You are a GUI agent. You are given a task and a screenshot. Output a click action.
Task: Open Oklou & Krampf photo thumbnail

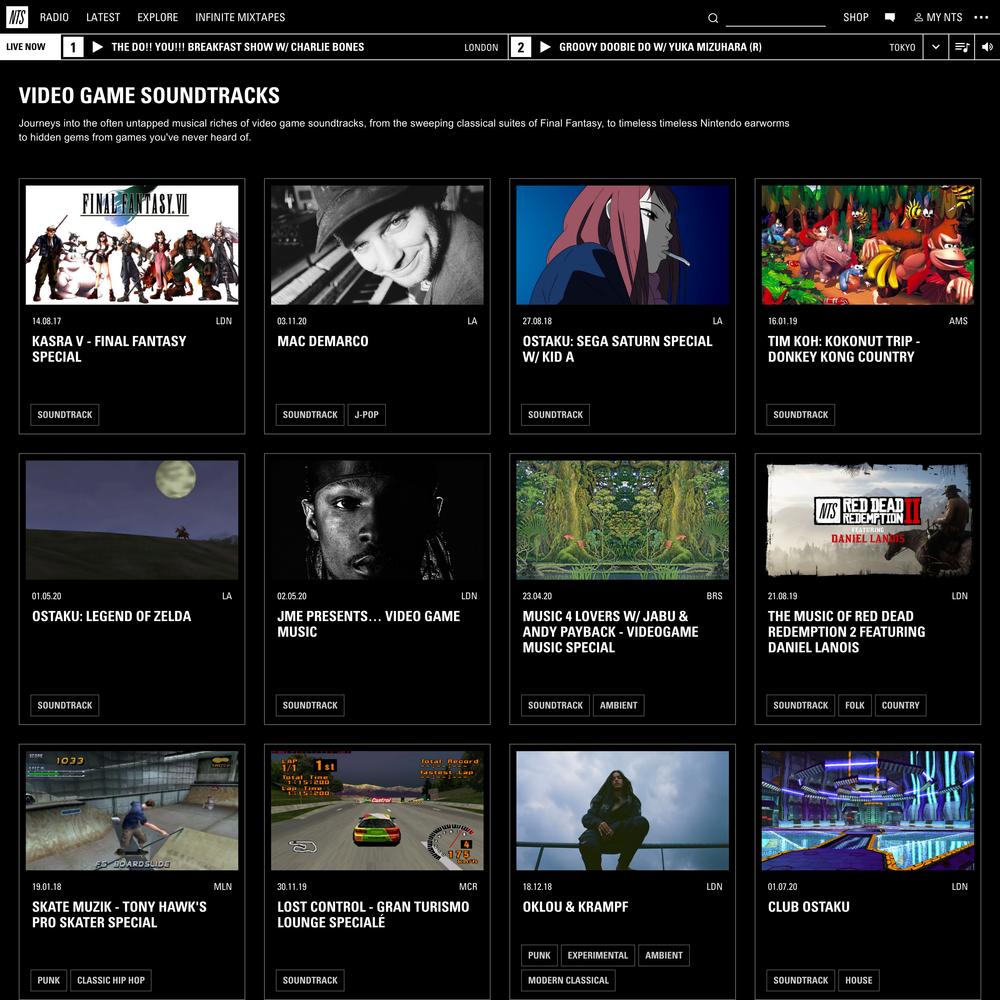pos(622,811)
